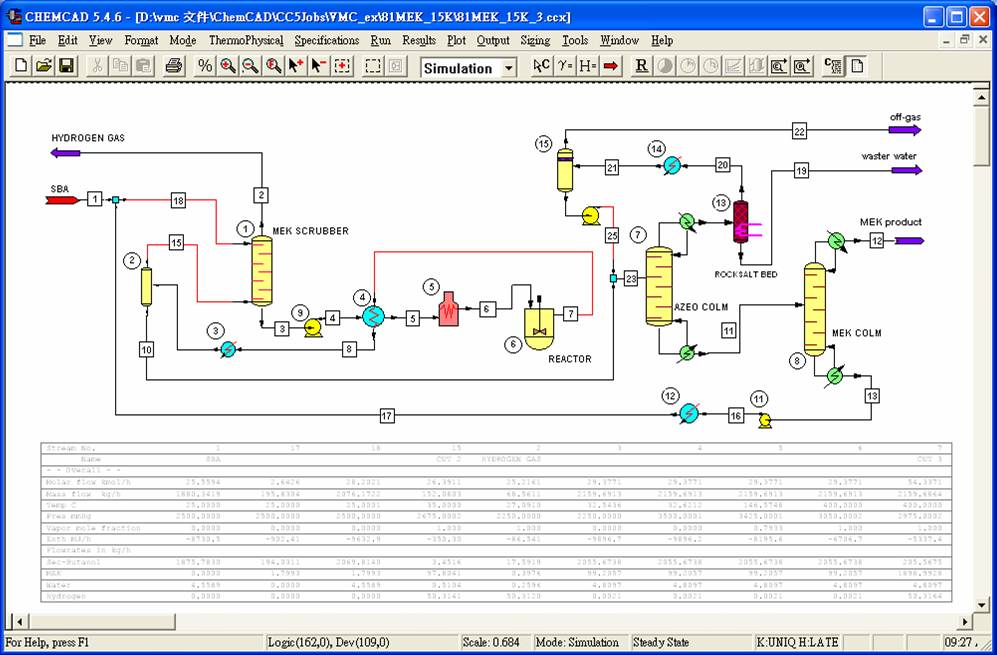The height and width of the screenshot is (655, 997).
Task: Click the blank page icon at toolbar end
Action: click(856, 66)
